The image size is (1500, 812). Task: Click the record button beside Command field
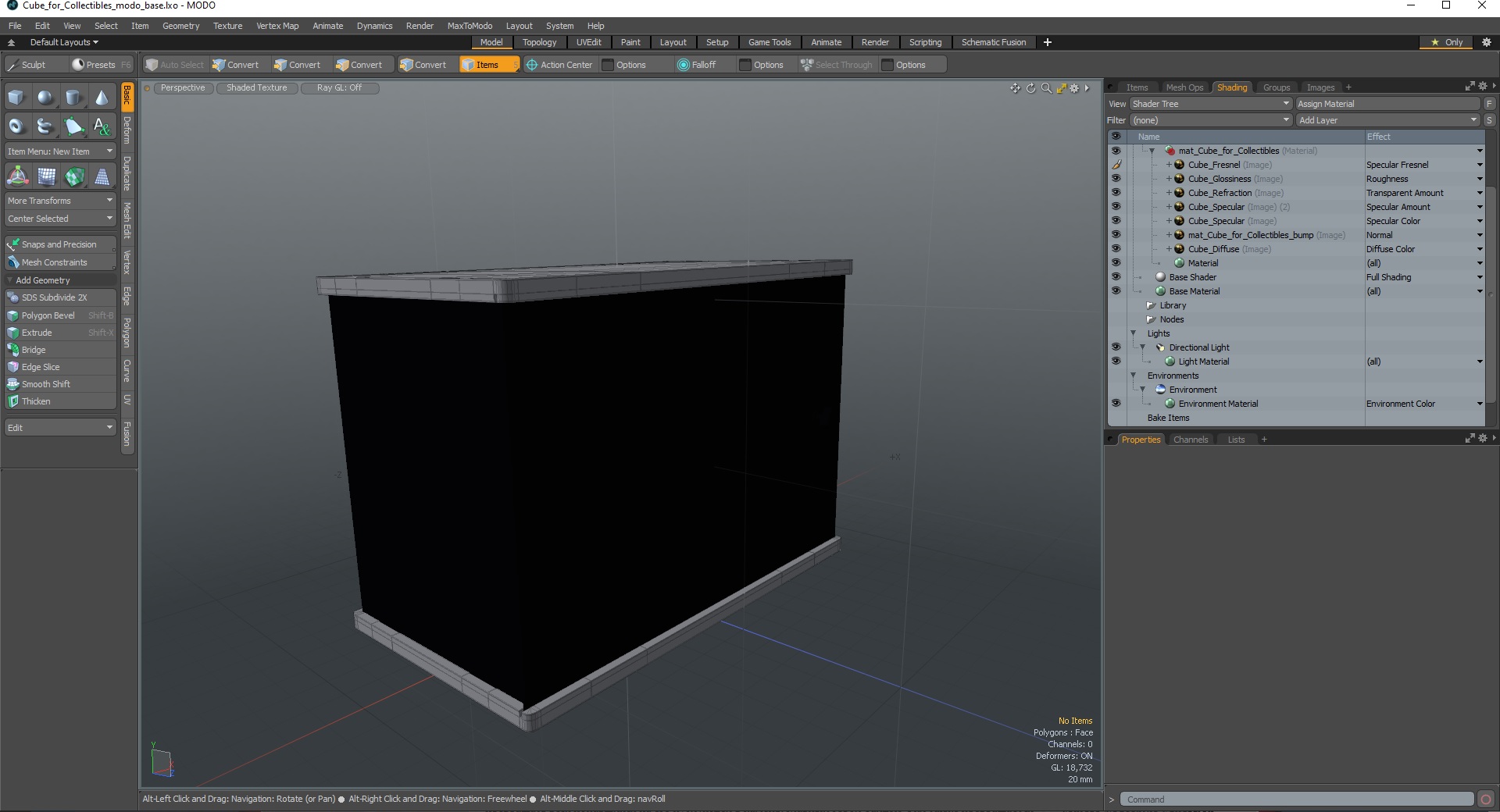(1486, 800)
